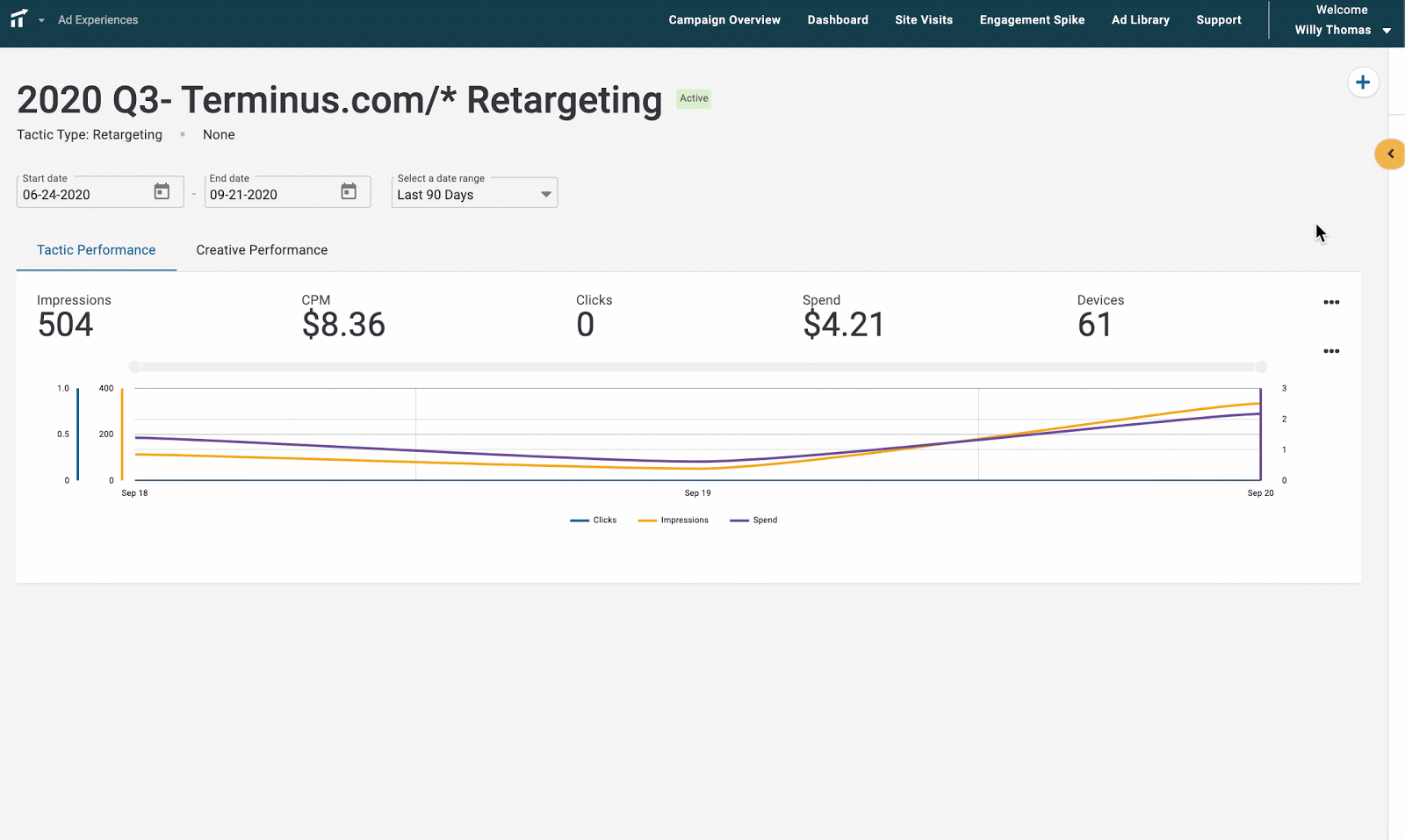Toggle the Clicks series in legend
The width and height of the screenshot is (1405, 840).
(x=594, y=521)
